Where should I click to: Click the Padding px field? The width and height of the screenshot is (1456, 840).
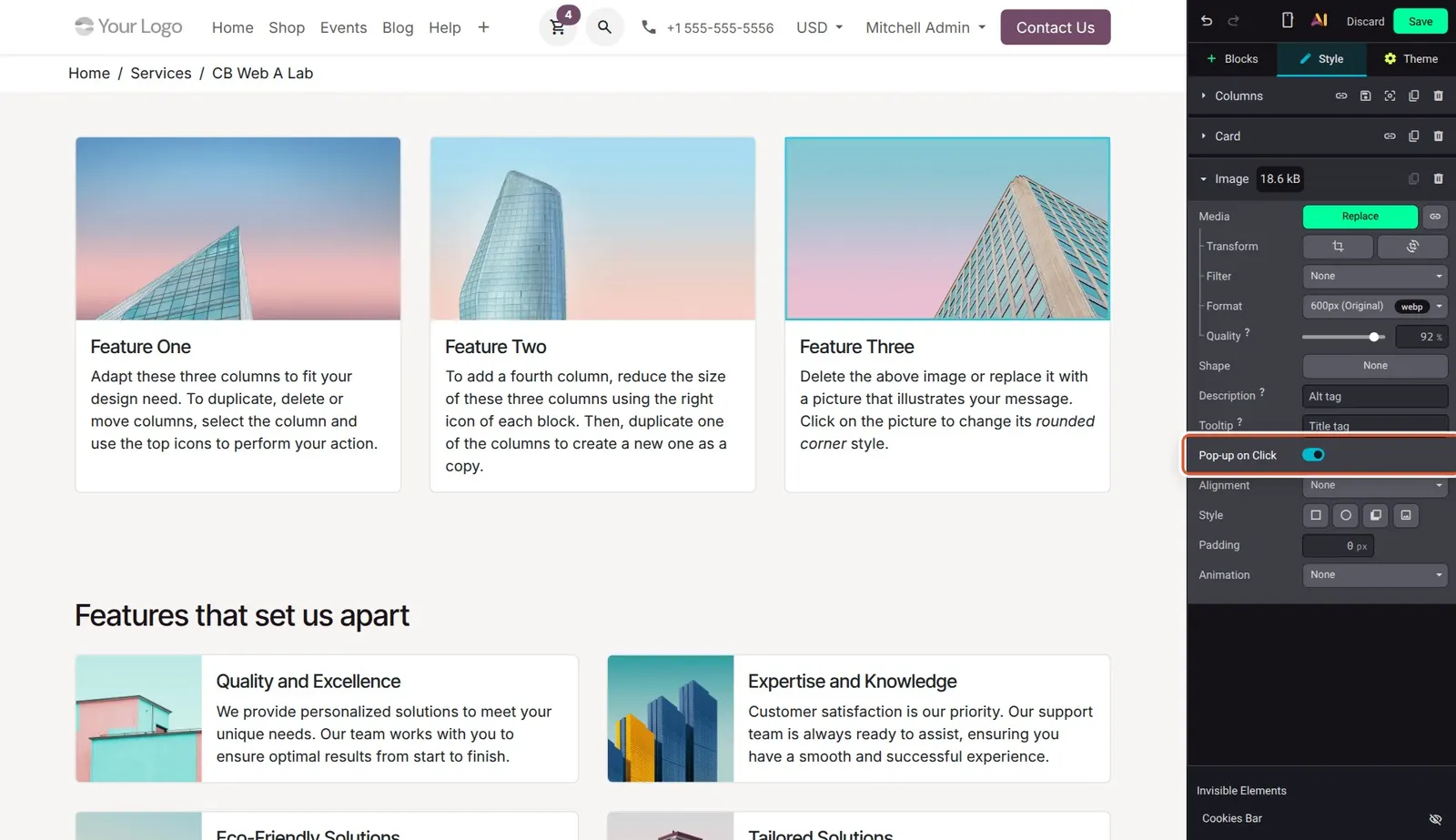[1338, 546]
